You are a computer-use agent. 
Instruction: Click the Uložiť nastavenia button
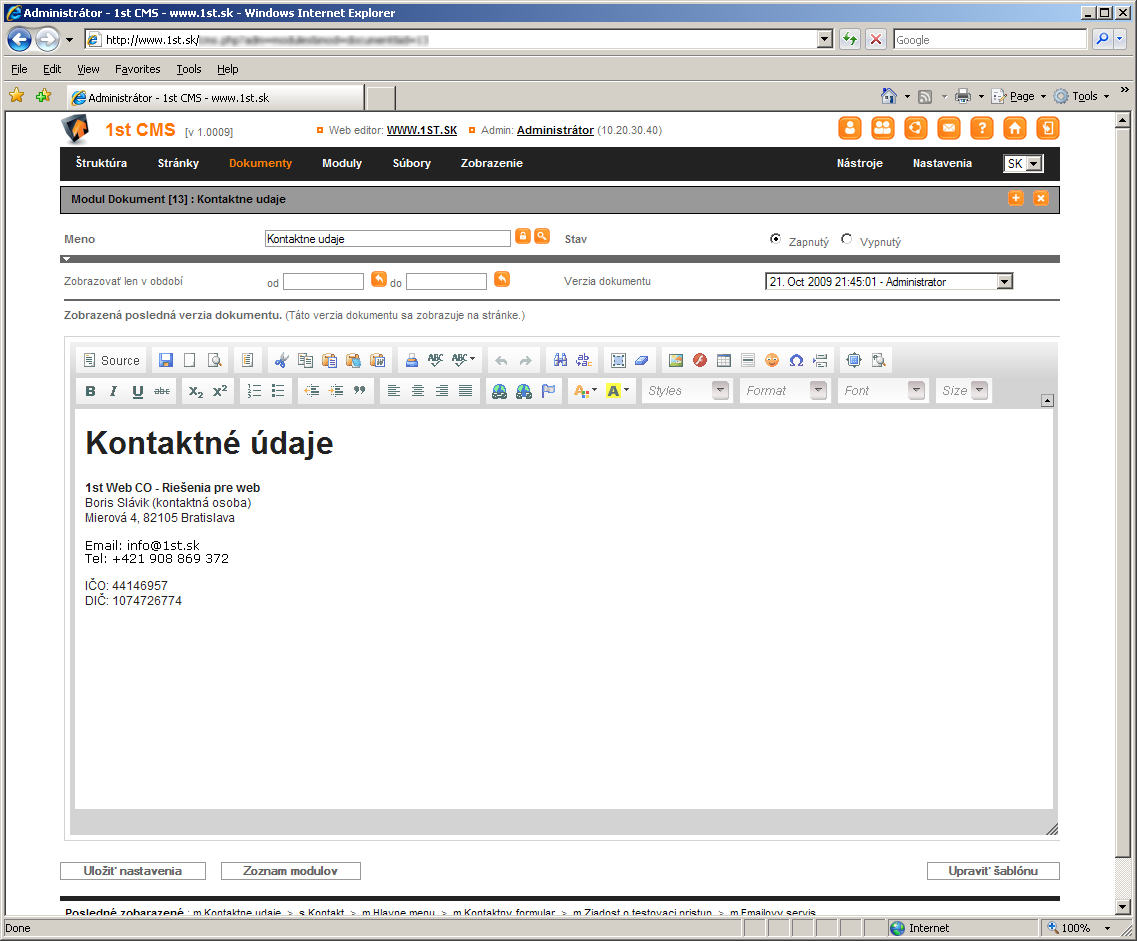click(x=133, y=871)
